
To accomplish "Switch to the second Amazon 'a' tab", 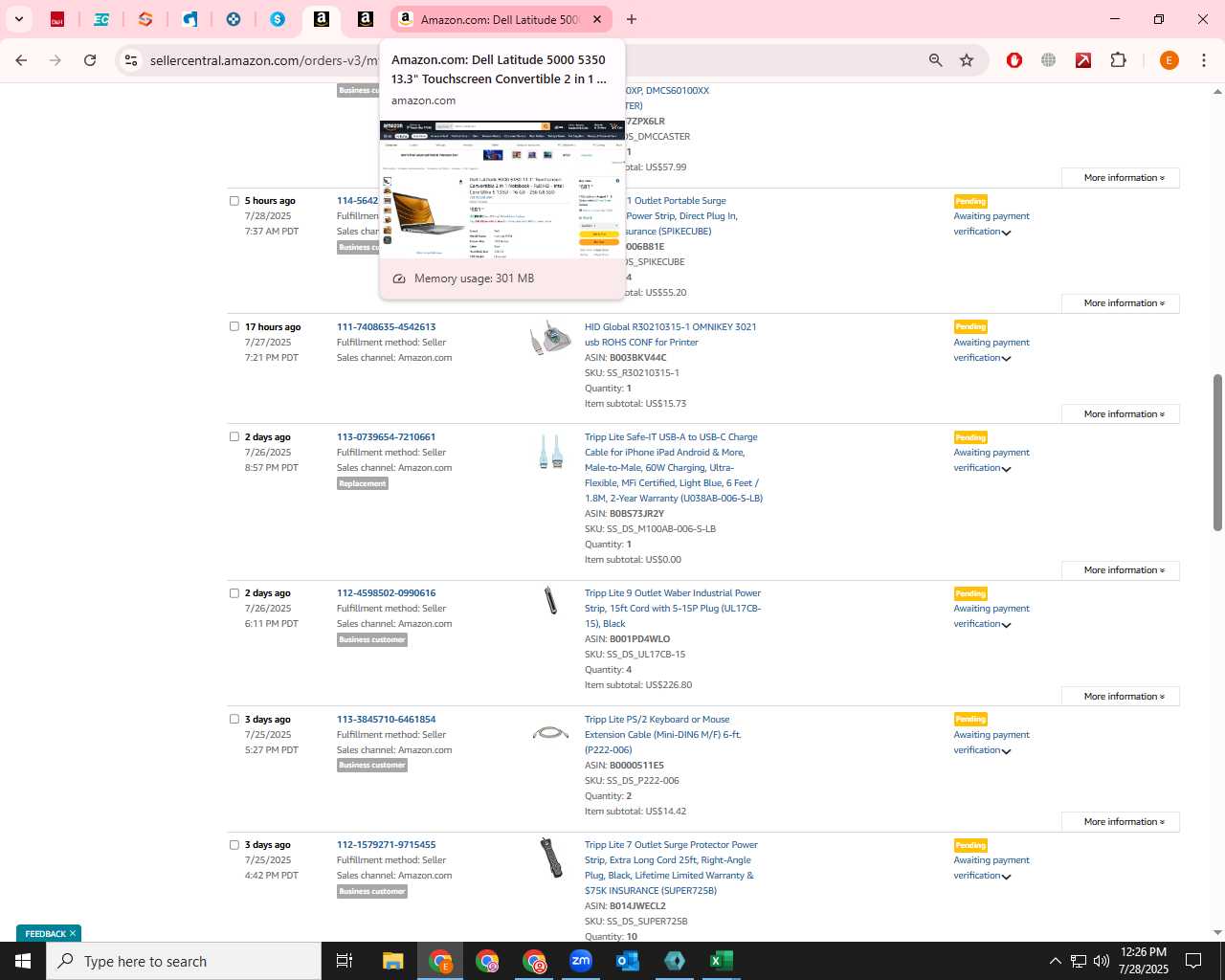I will pyautogui.click(x=366, y=19).
